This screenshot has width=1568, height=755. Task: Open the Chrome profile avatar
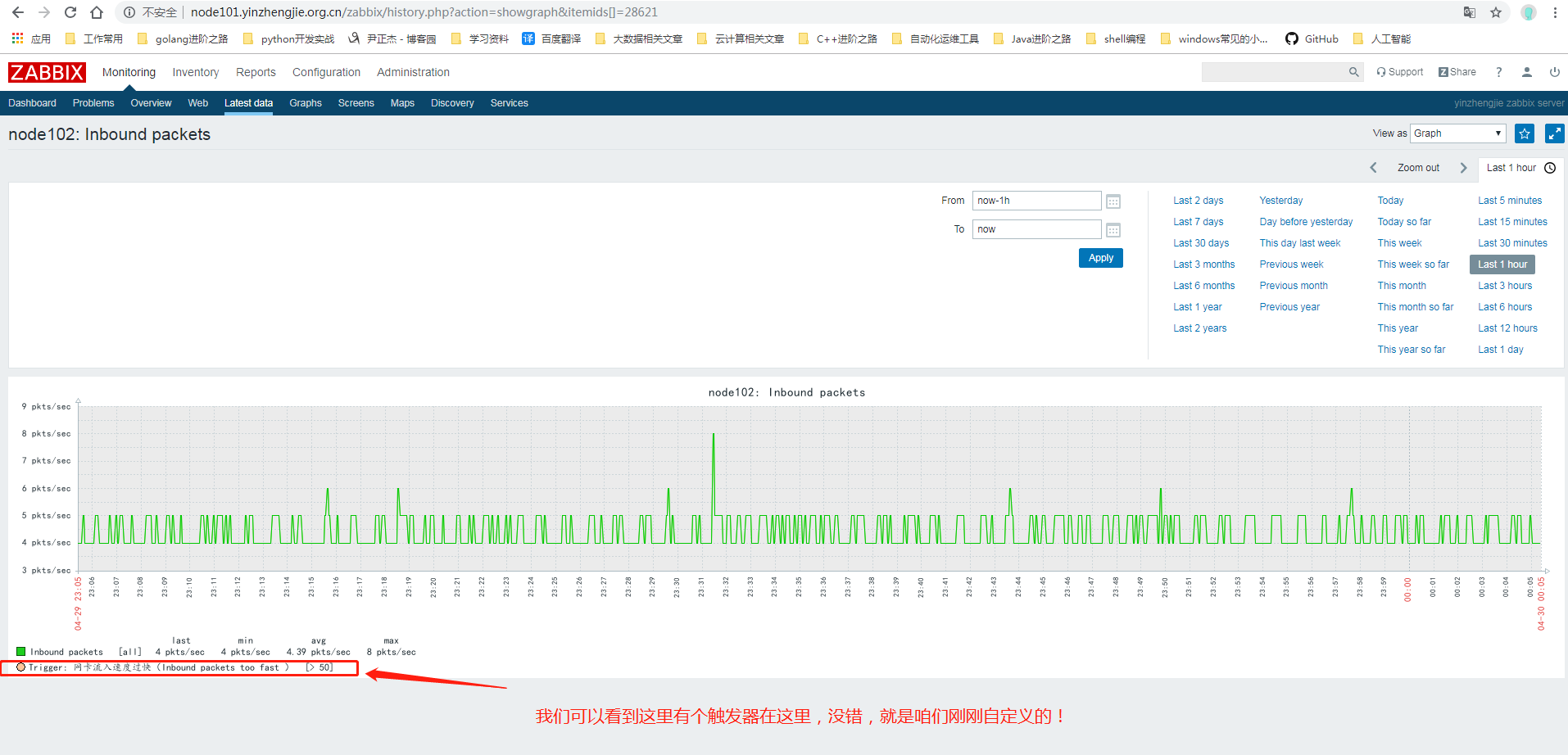point(1529,12)
